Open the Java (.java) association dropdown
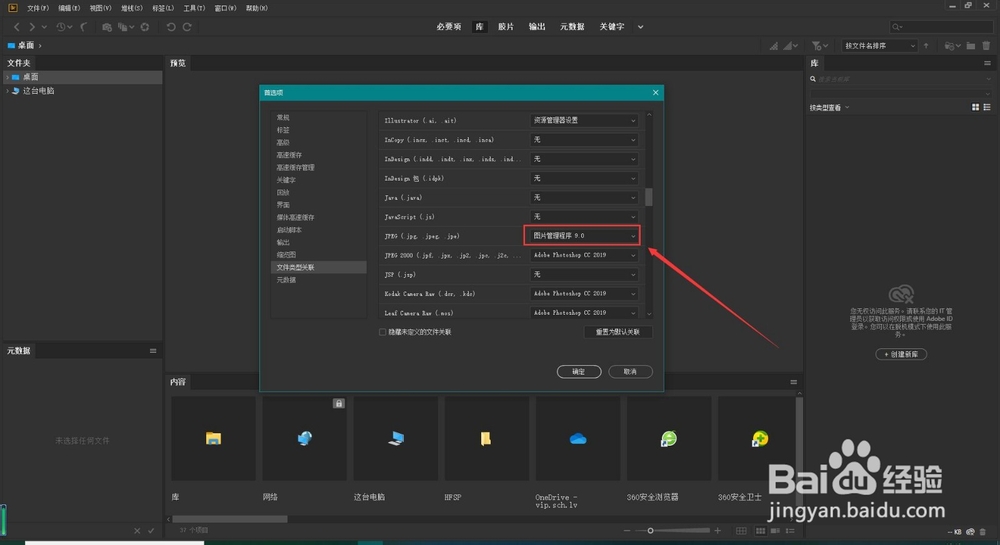The image size is (1000, 545). click(584, 198)
